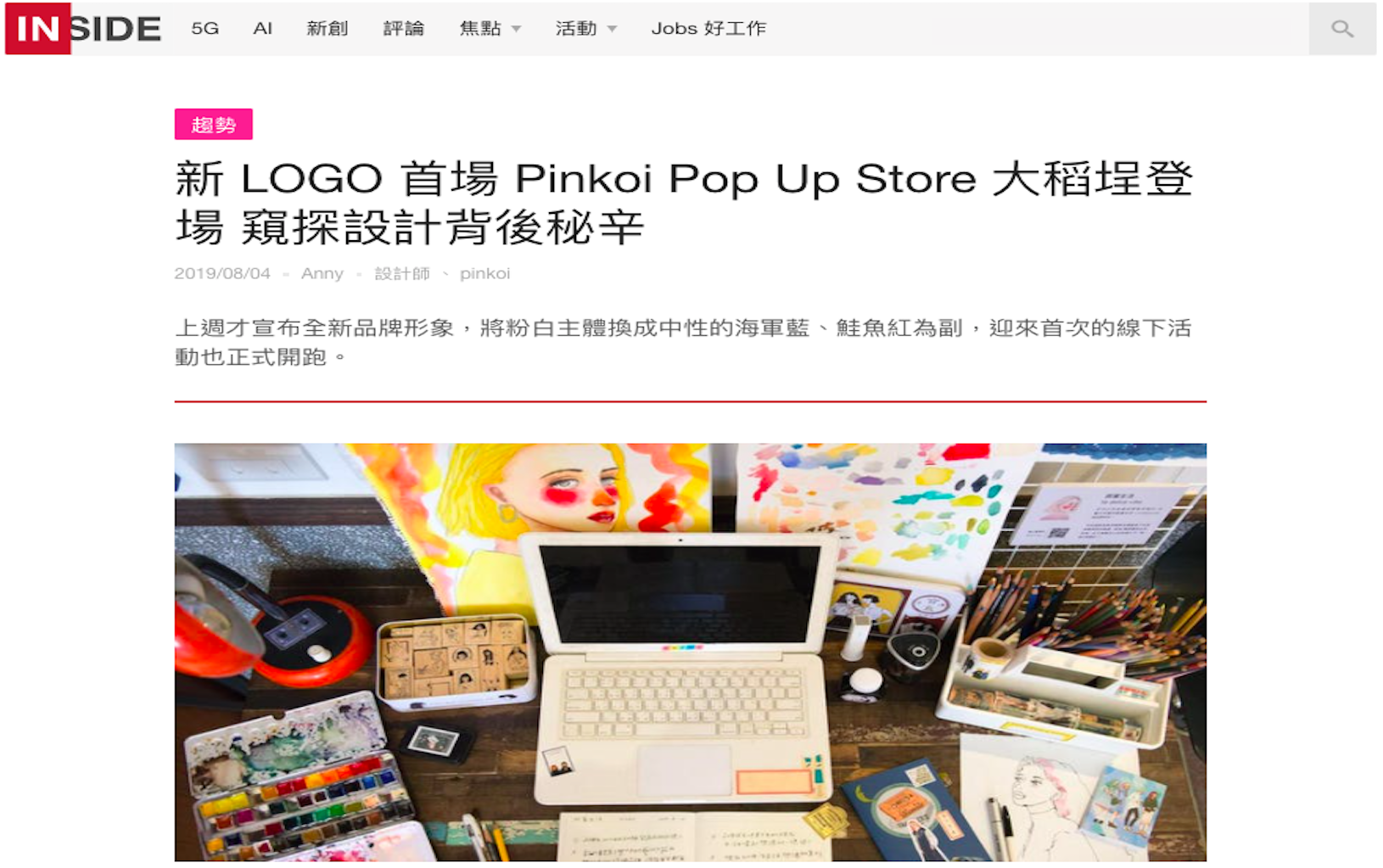Expand the 焦點 dropdown arrow
Screen dimensions: 1383x868
pyautogui.click(x=516, y=30)
